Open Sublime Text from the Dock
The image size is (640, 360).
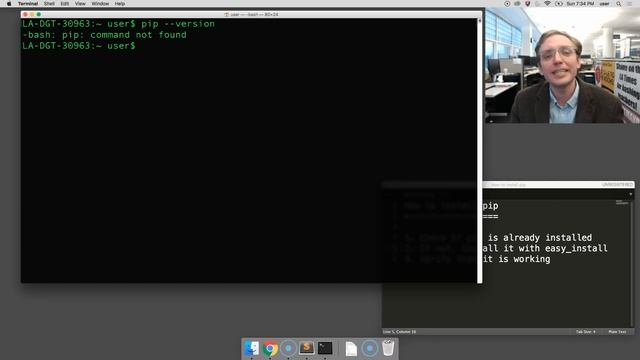pyautogui.click(x=307, y=348)
